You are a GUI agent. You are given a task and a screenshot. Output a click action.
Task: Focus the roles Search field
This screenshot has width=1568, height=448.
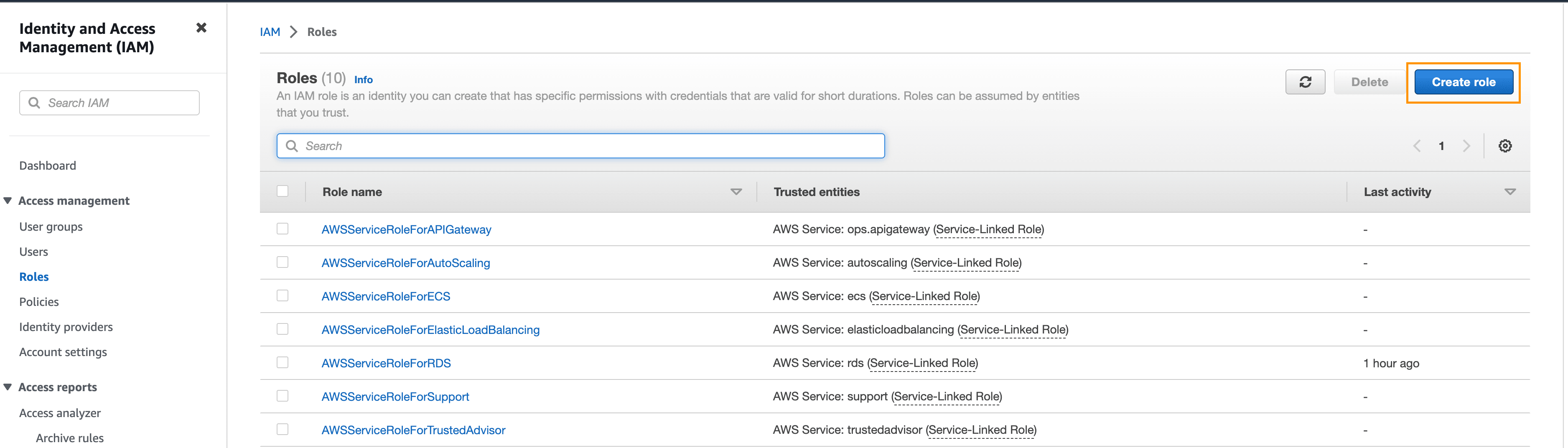coord(581,146)
